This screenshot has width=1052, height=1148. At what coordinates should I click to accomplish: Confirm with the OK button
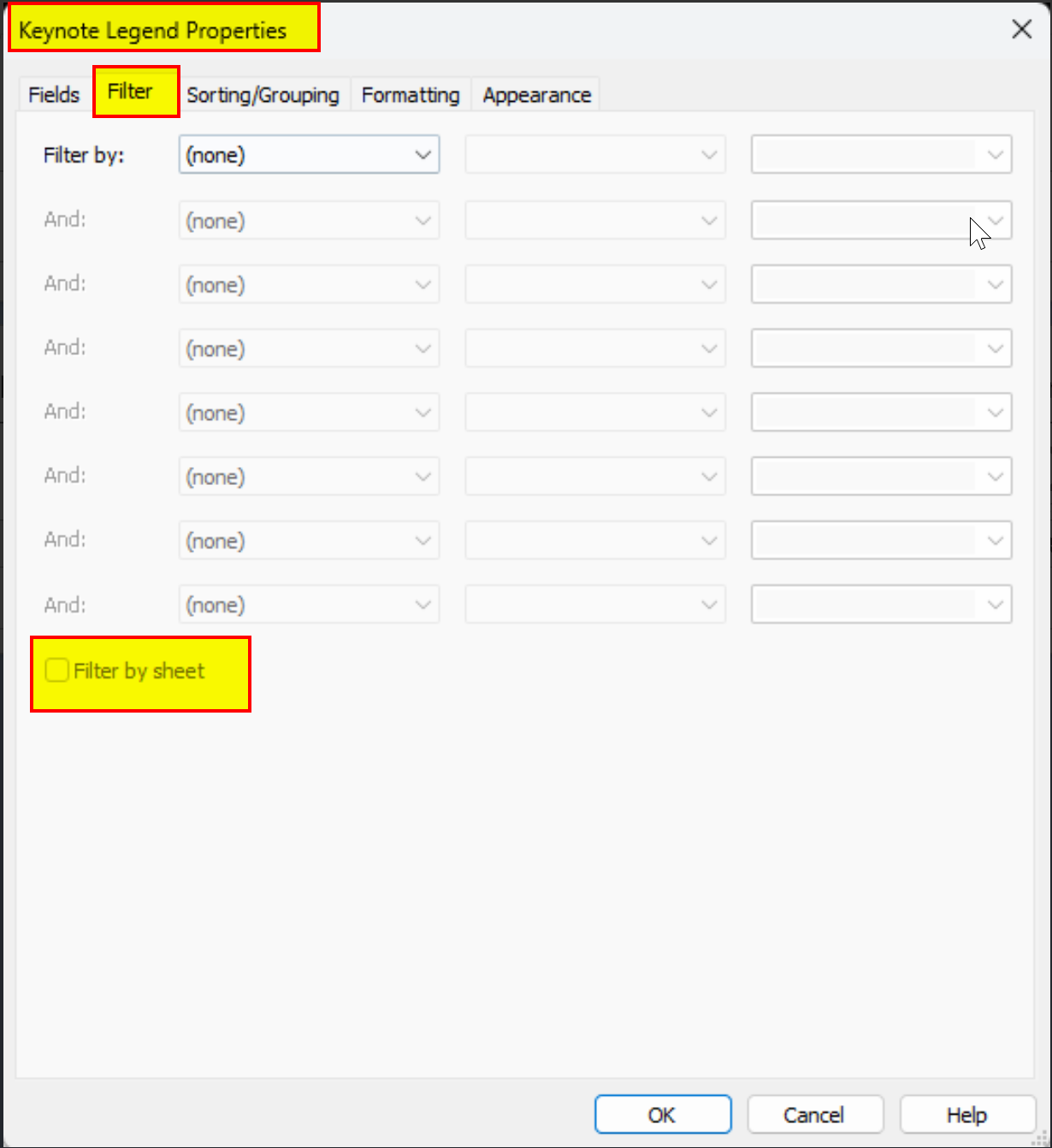663,1115
